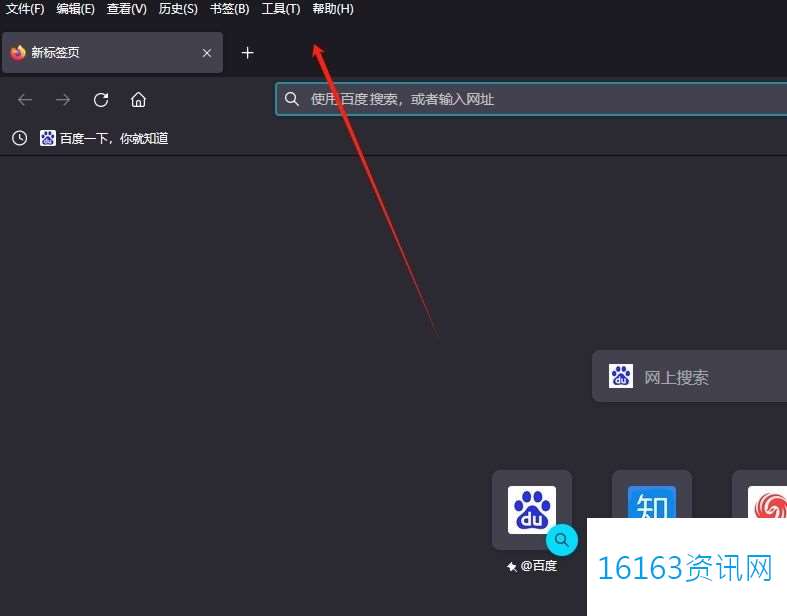Viewport: 787px width, 616px height.
Task: Open the 帮助(H) menu
Action: tap(333, 9)
